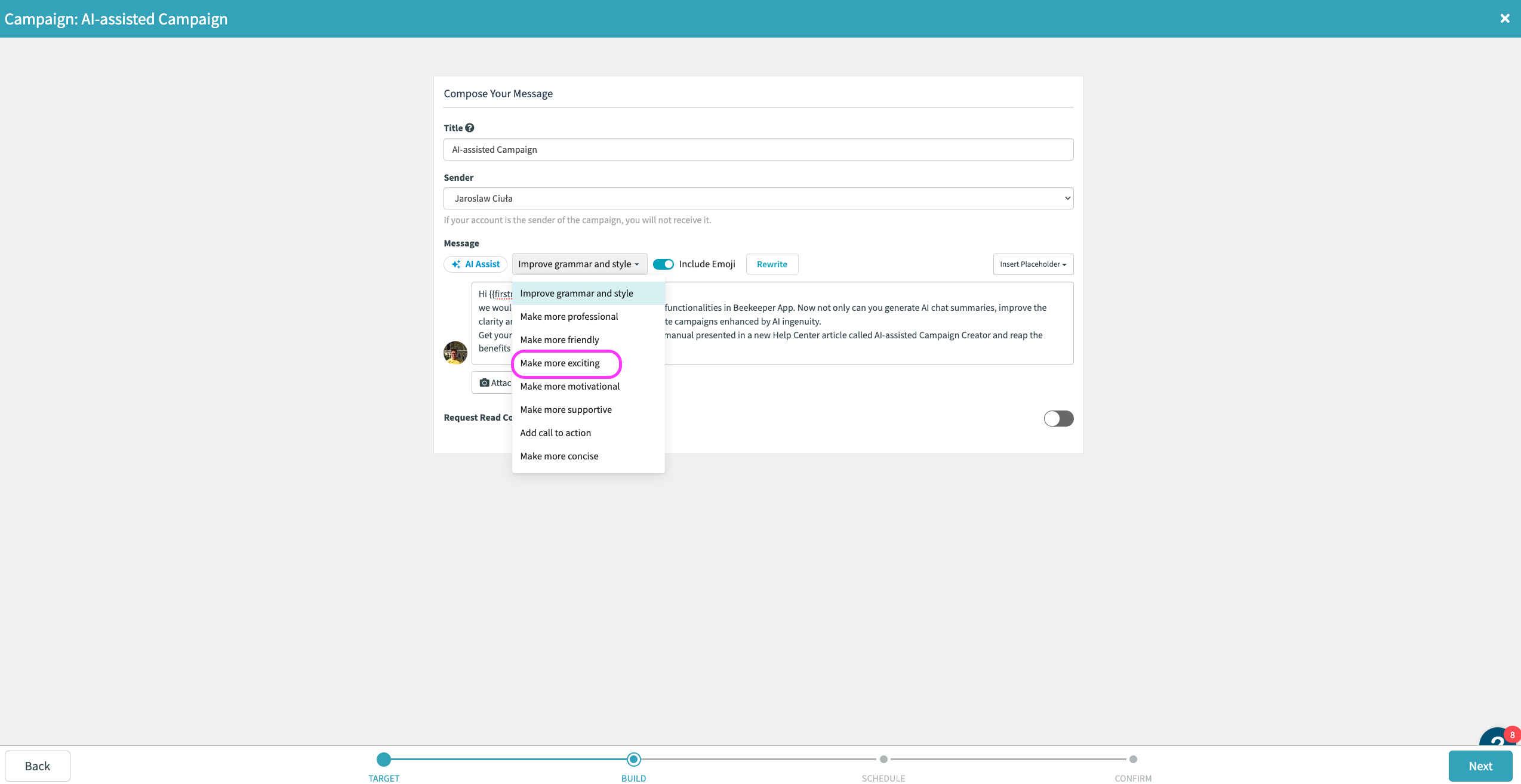
Task: Select Improve grammar and style option
Action: point(588,294)
